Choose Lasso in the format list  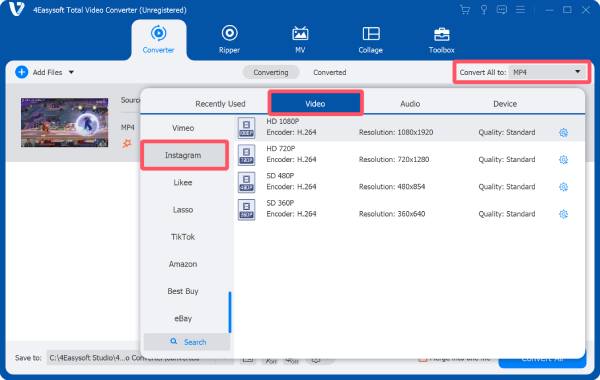183,210
